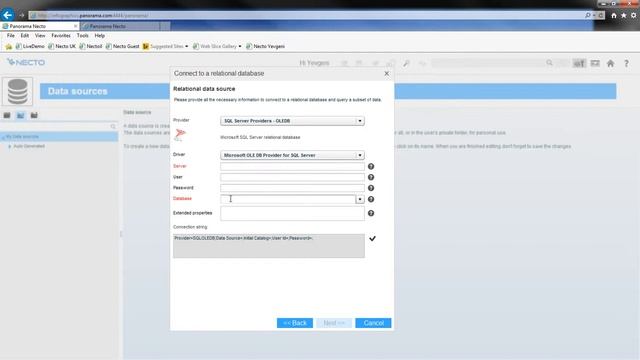Click in the Server input field
Viewport: 640px width, 360px height.
292,166
